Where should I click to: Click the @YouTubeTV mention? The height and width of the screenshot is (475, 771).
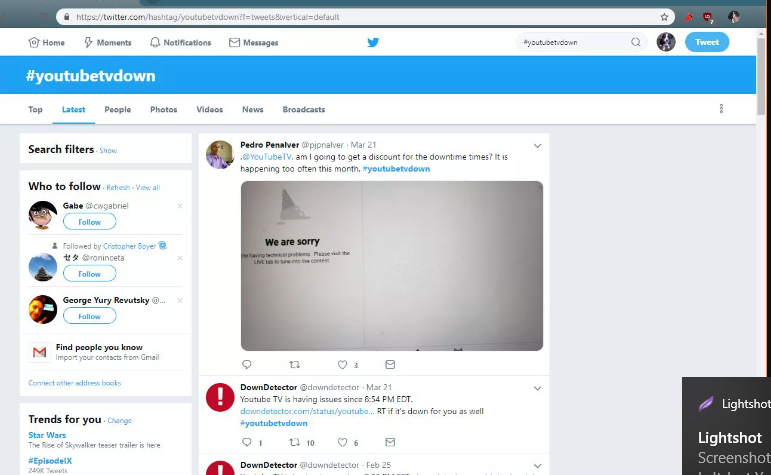coord(267,157)
